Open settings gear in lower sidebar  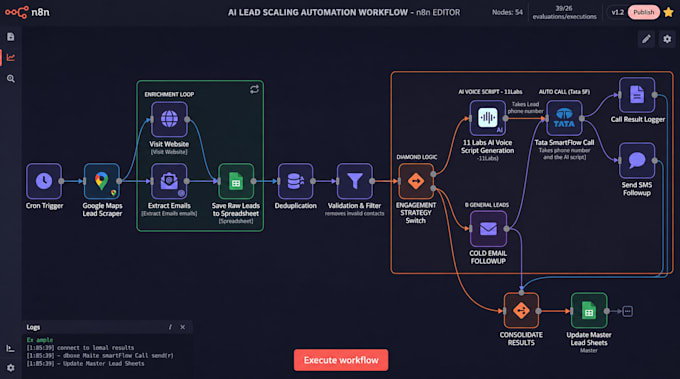click(11, 367)
